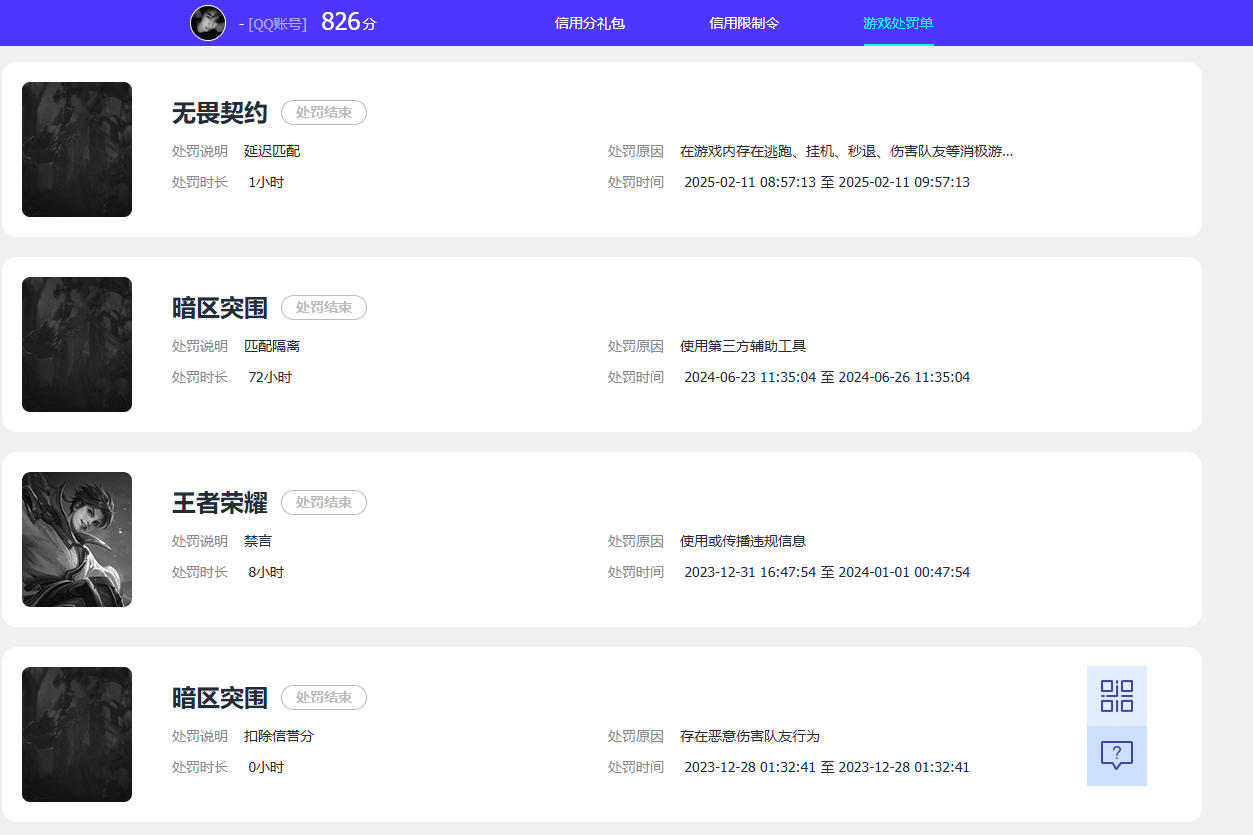Click the user avatar icon in header
Image resolution: width=1253 pixels, height=835 pixels.
pyautogui.click(x=208, y=22)
